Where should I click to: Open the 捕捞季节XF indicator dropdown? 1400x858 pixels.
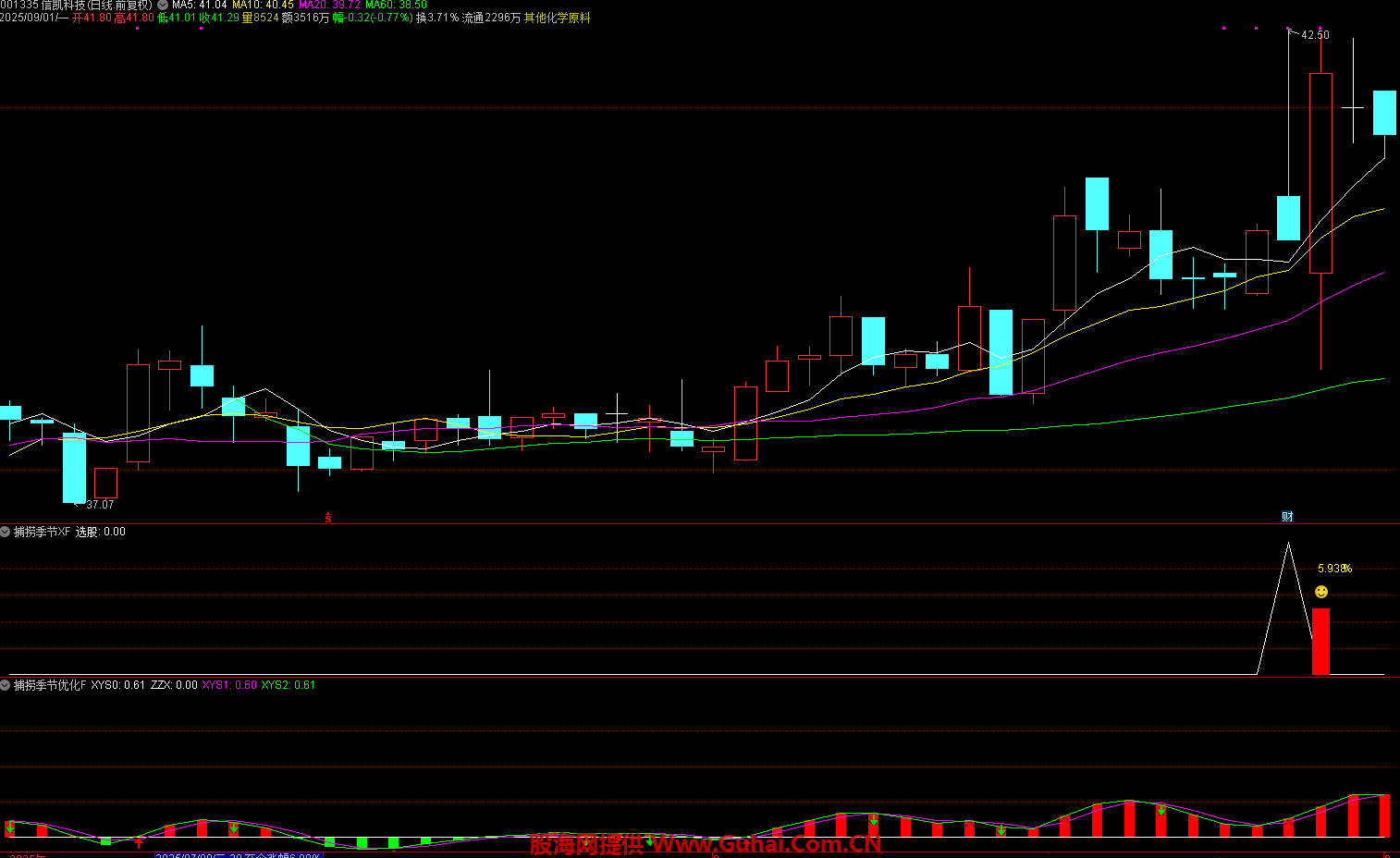(6, 532)
